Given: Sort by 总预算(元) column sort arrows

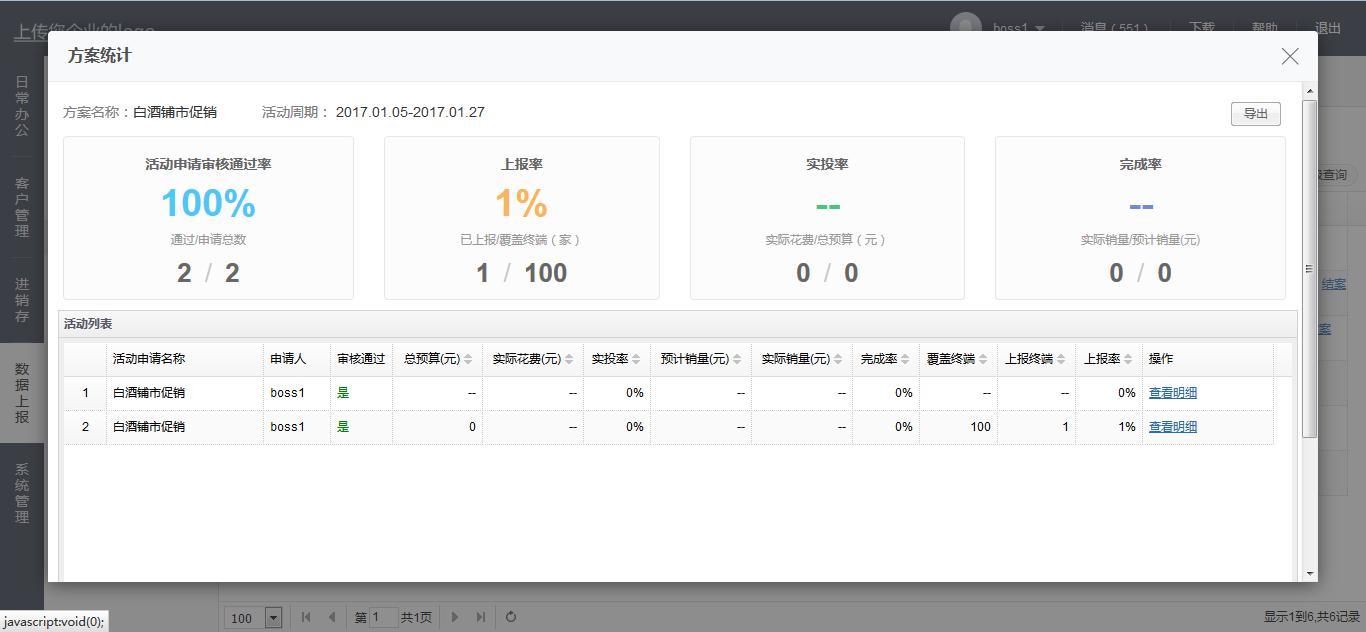Looking at the screenshot, I should pos(468,360).
